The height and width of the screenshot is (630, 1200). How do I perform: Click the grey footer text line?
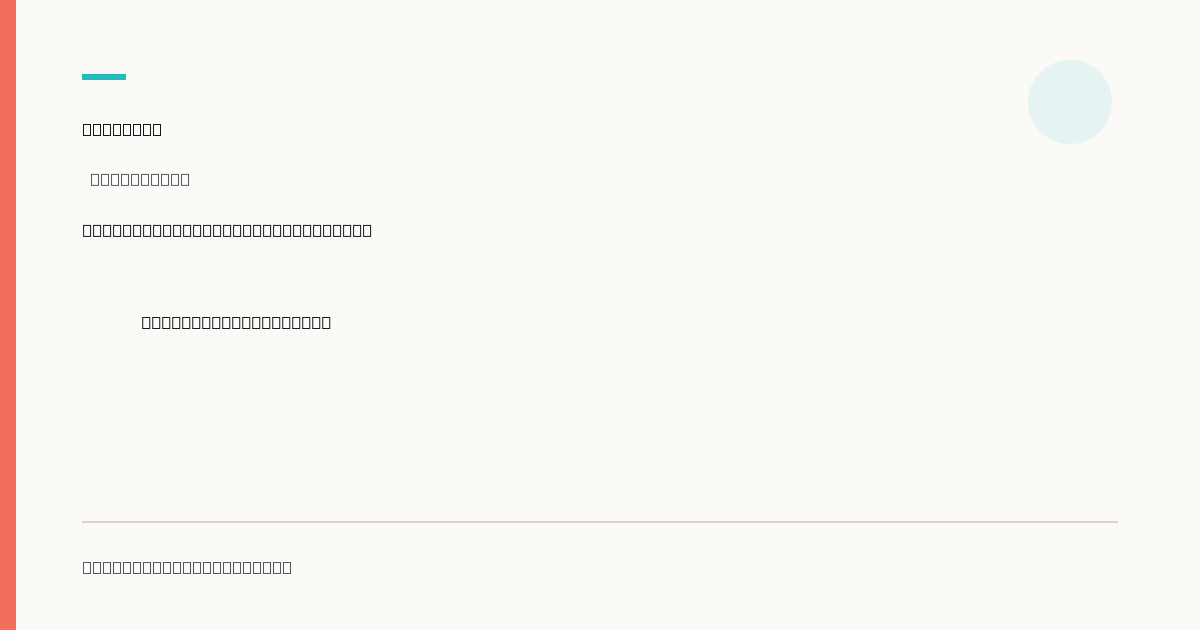point(187,567)
